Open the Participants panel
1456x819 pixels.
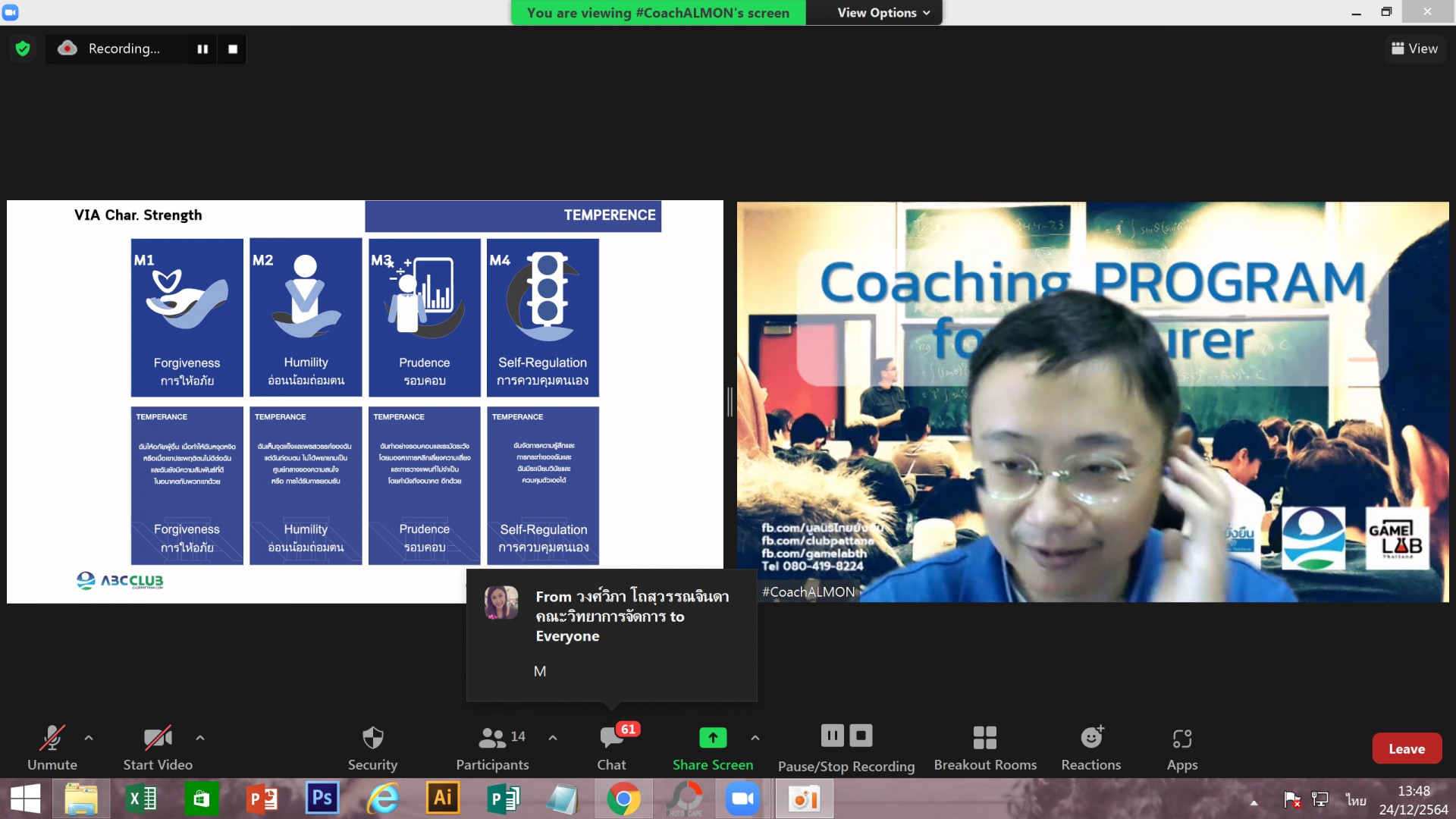click(492, 747)
